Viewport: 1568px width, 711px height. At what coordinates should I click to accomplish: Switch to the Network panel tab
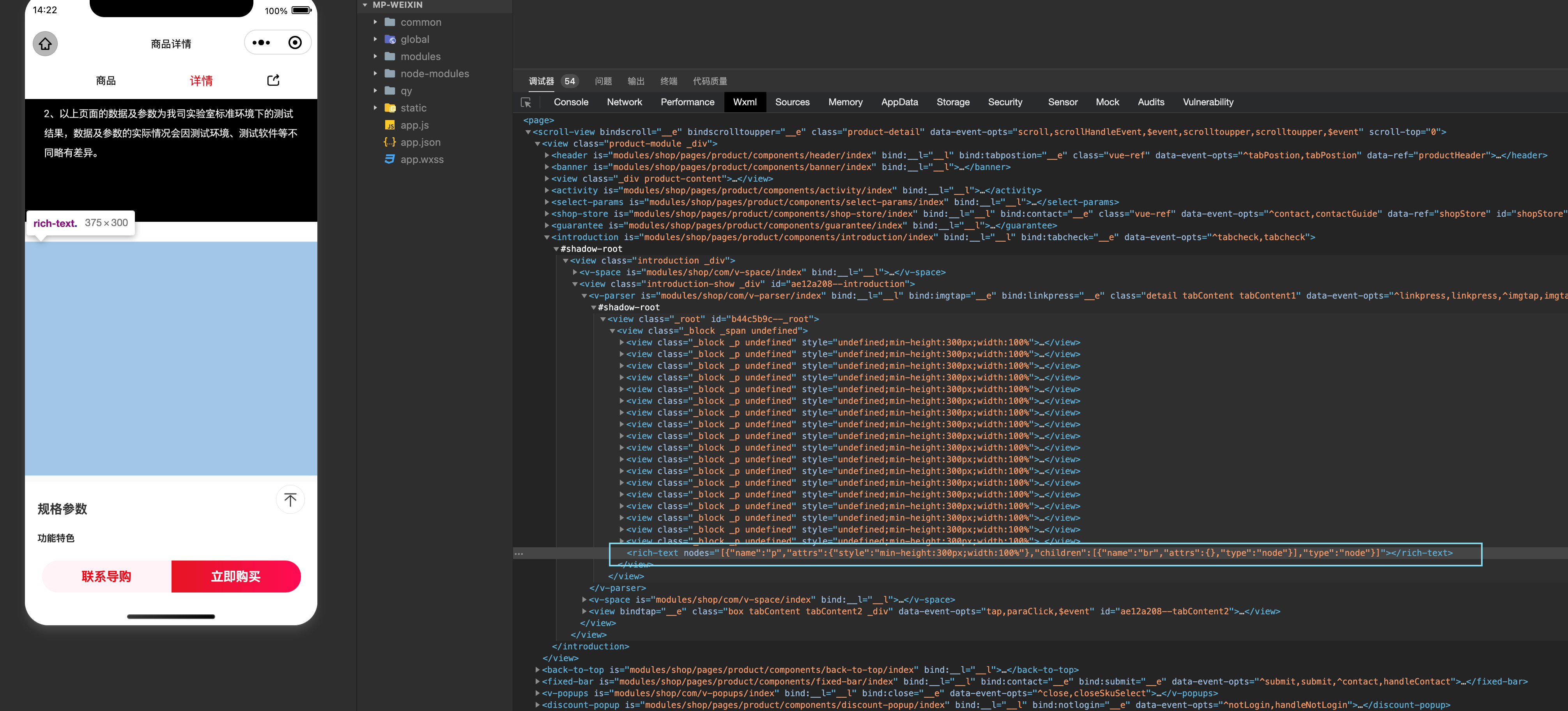(624, 102)
